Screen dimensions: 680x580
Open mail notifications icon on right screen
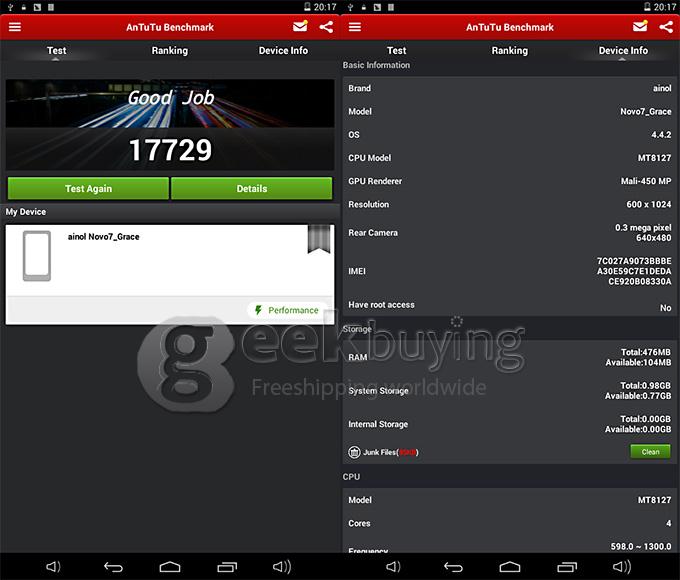[640, 27]
